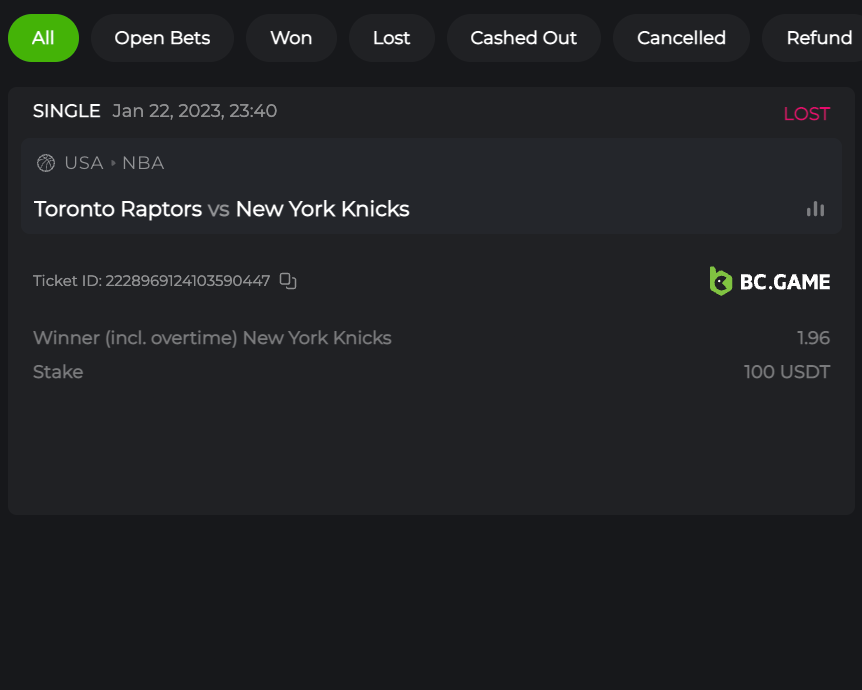Click the USA country breadcrumb

click(84, 163)
